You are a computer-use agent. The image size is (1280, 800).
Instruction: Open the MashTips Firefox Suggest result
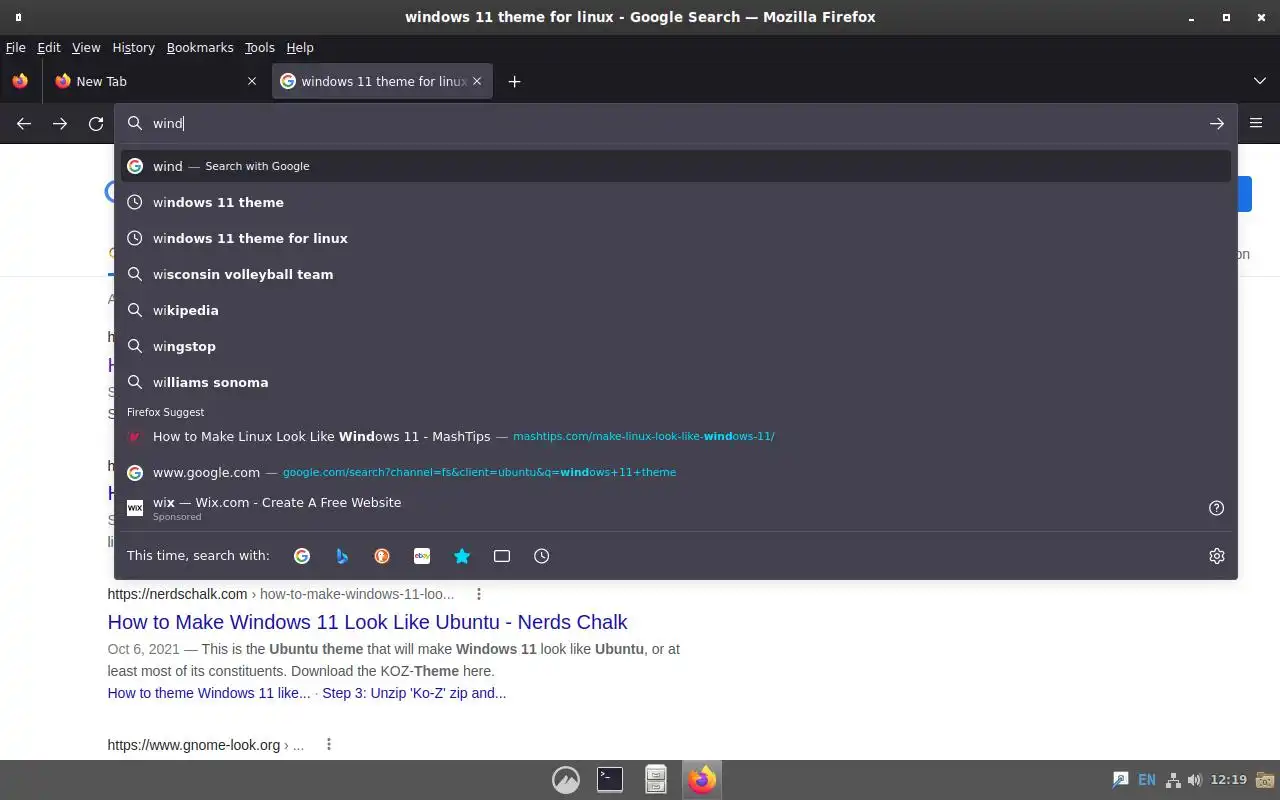coord(675,436)
